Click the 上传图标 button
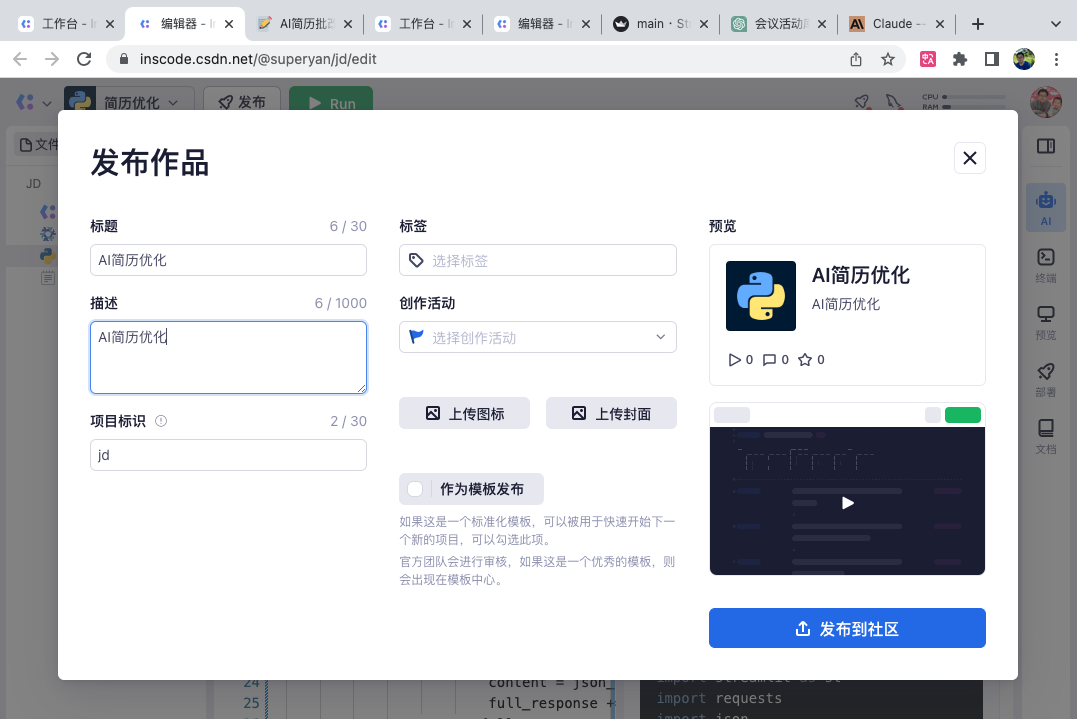 coord(464,413)
